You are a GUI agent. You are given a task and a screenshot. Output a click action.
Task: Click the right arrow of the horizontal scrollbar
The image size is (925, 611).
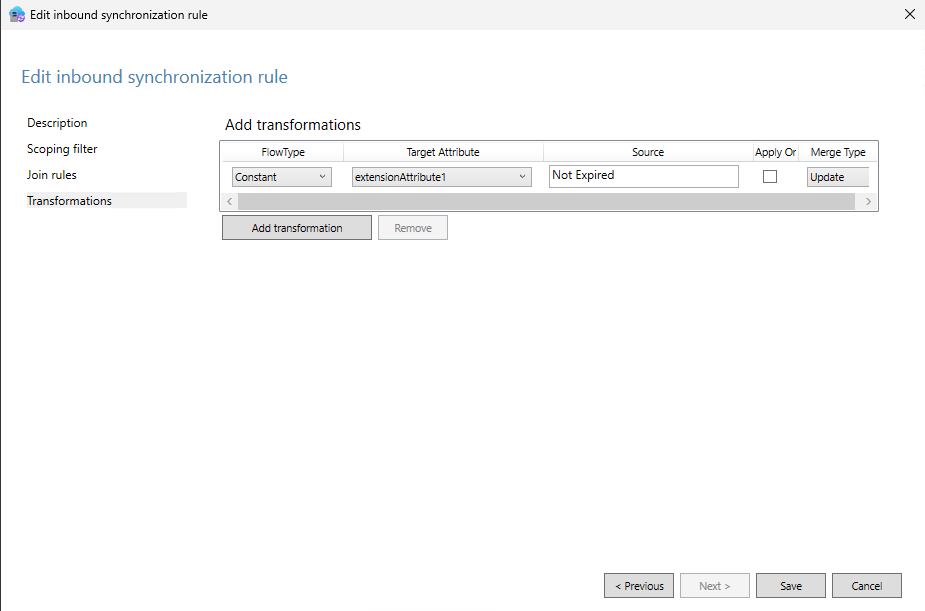tap(868, 201)
